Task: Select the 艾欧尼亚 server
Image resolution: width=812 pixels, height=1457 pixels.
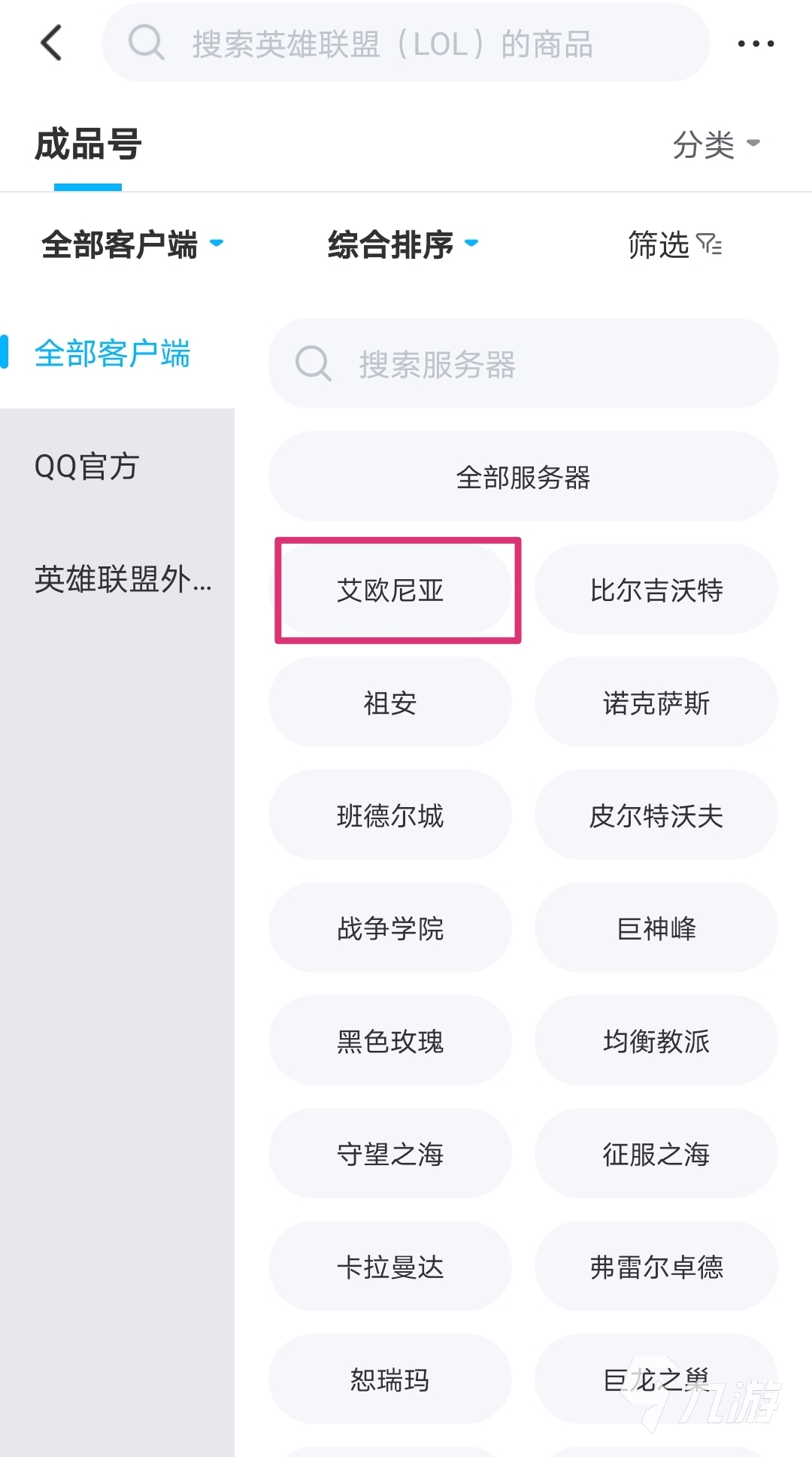Action: coord(390,590)
